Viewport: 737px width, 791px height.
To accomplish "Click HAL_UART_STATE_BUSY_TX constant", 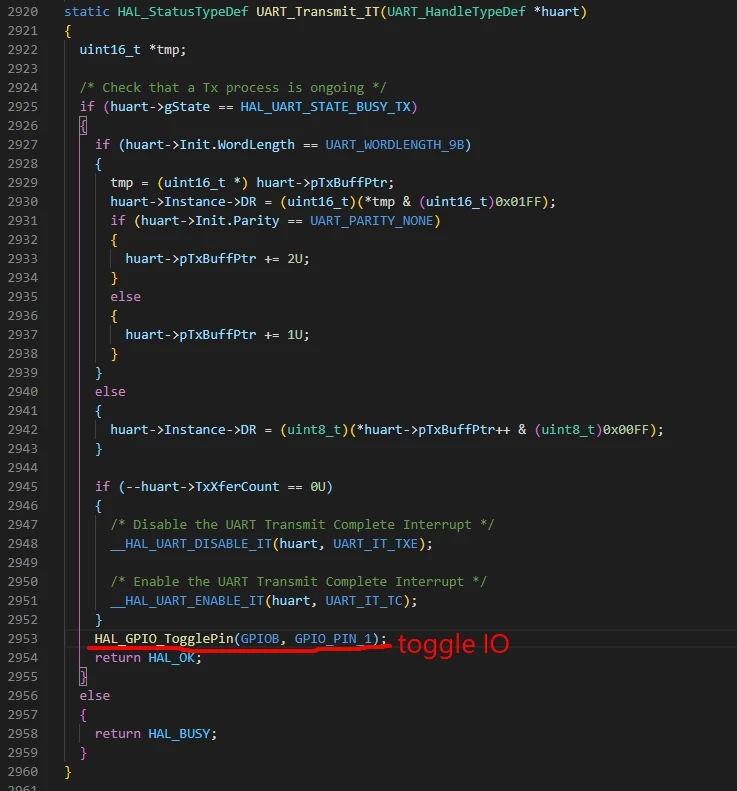I will coord(325,107).
